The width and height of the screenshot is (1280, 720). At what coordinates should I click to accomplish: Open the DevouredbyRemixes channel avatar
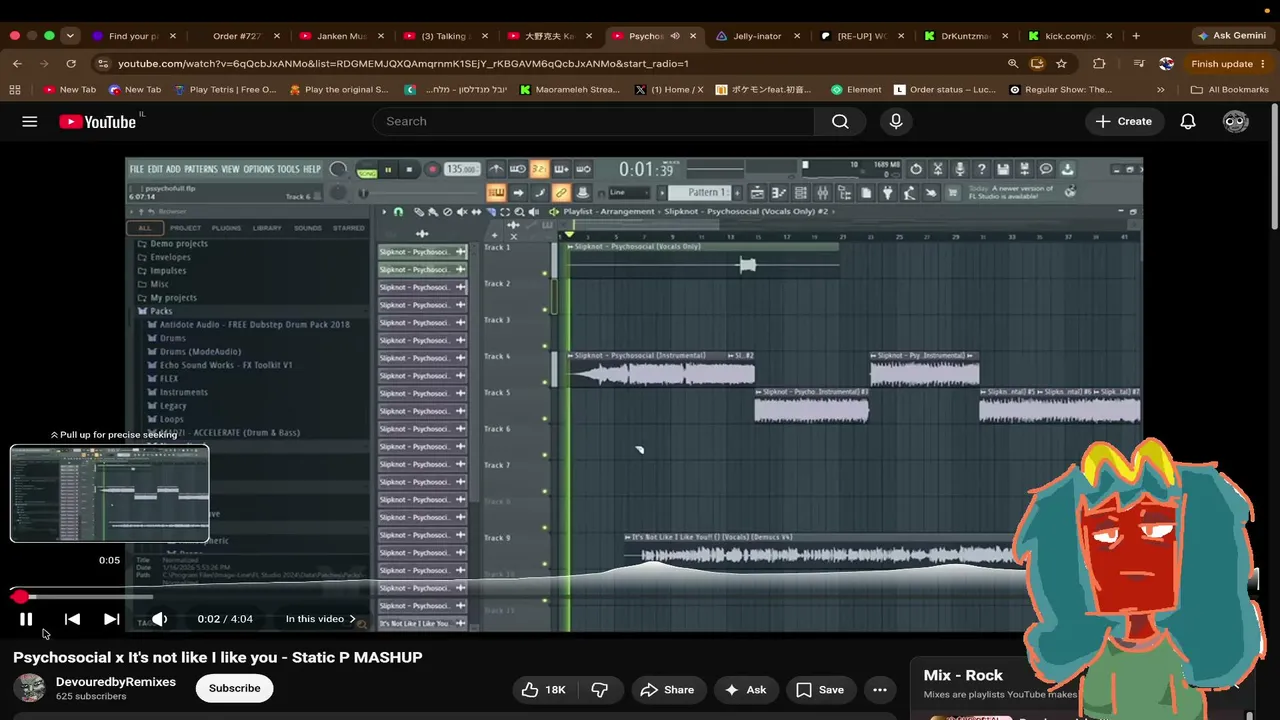(30, 688)
